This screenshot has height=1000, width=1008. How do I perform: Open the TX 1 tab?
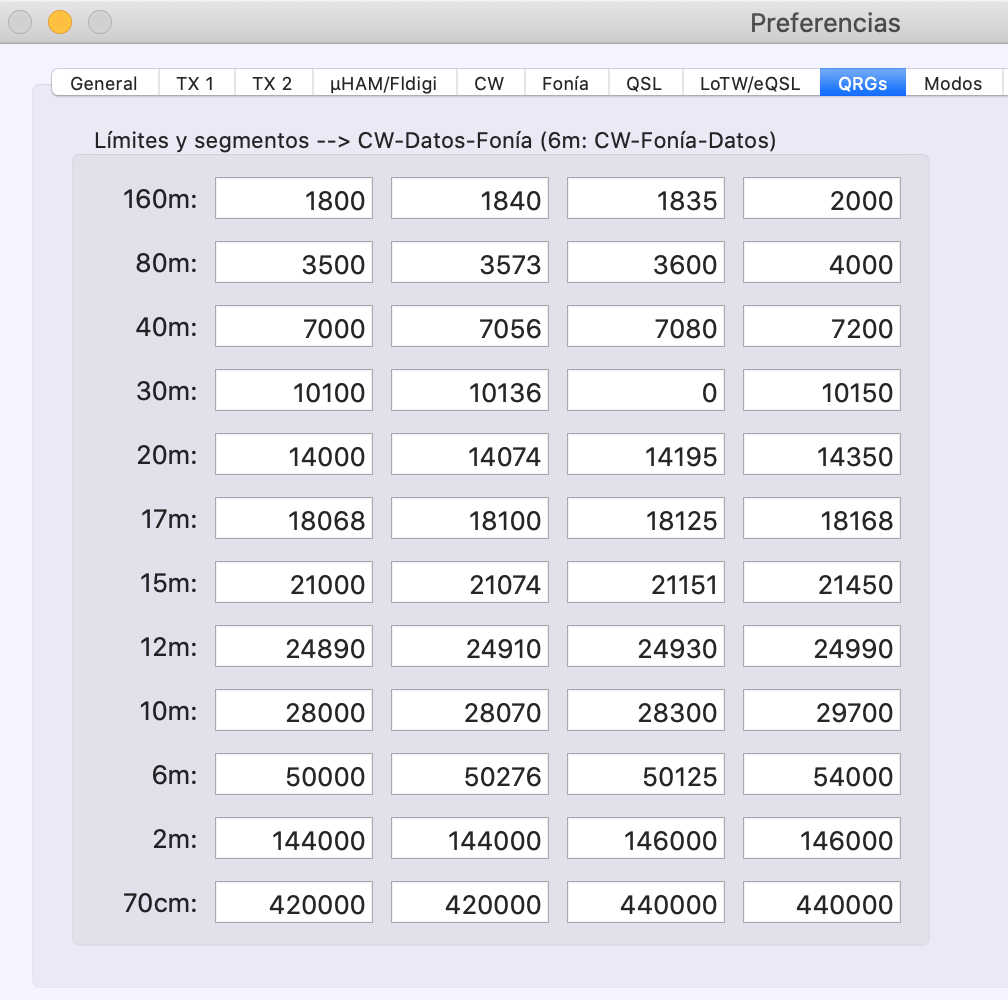coord(196,83)
